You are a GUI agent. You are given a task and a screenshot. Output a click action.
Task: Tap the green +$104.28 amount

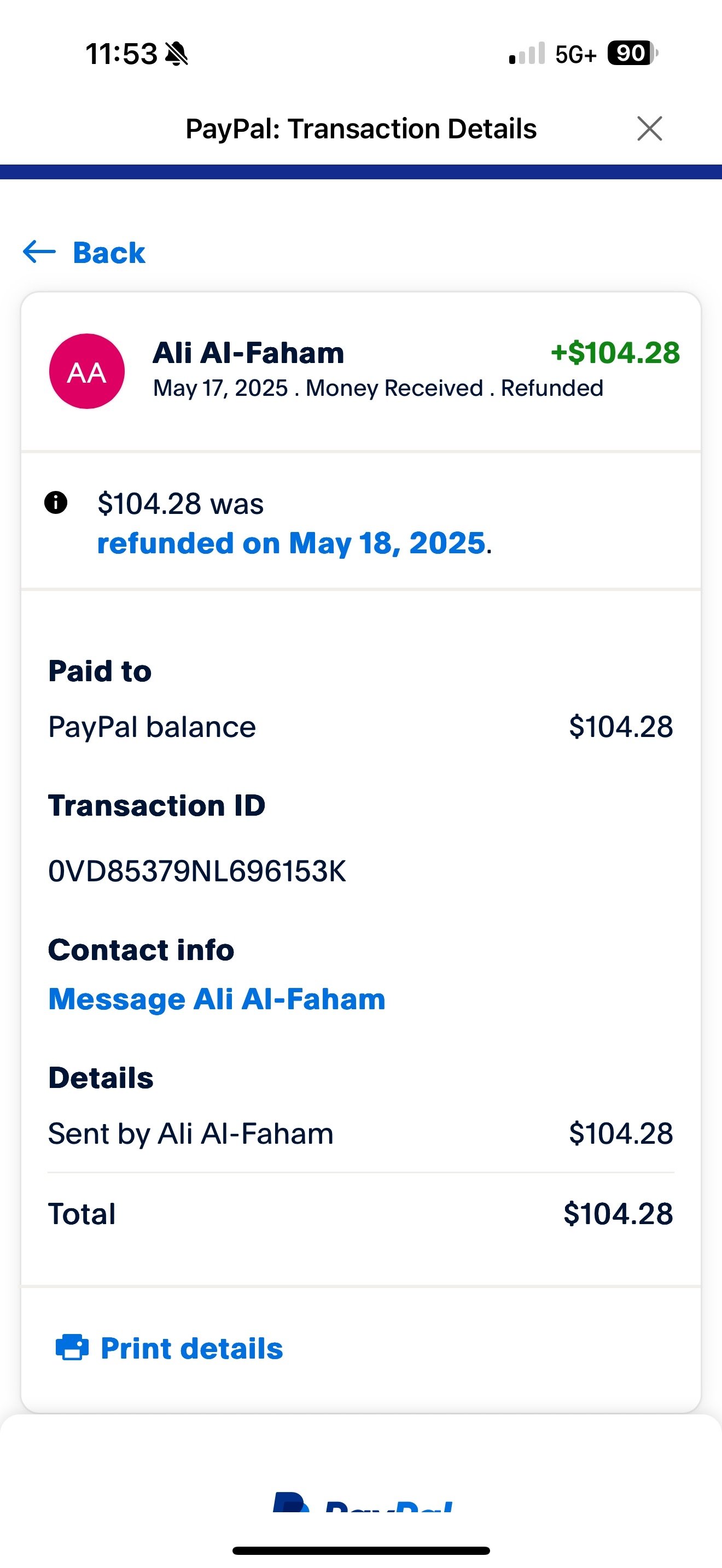[x=615, y=353]
